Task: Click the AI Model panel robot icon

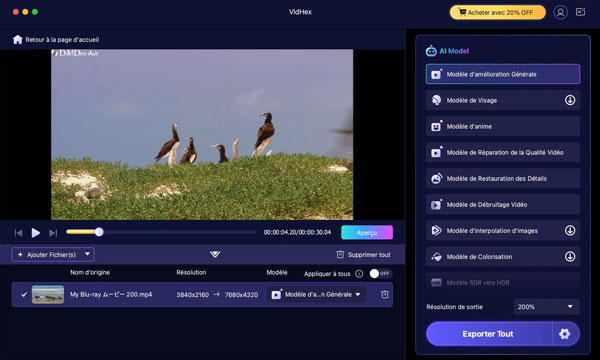Action: (x=431, y=50)
